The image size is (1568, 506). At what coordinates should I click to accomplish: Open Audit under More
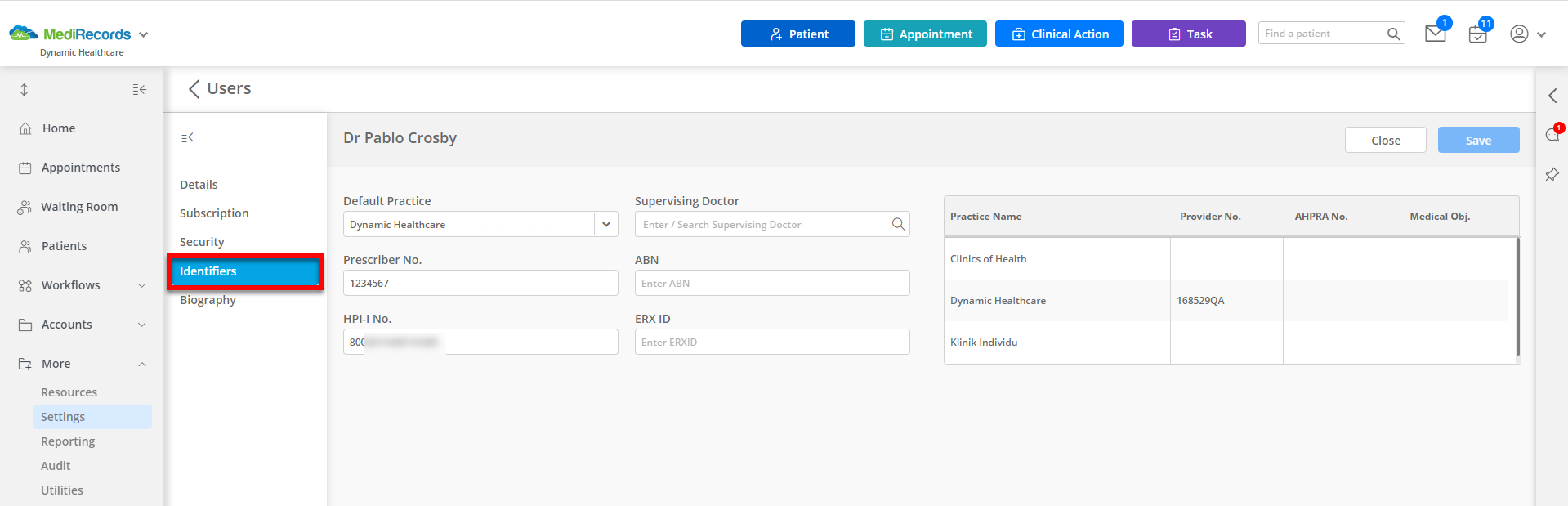point(56,466)
